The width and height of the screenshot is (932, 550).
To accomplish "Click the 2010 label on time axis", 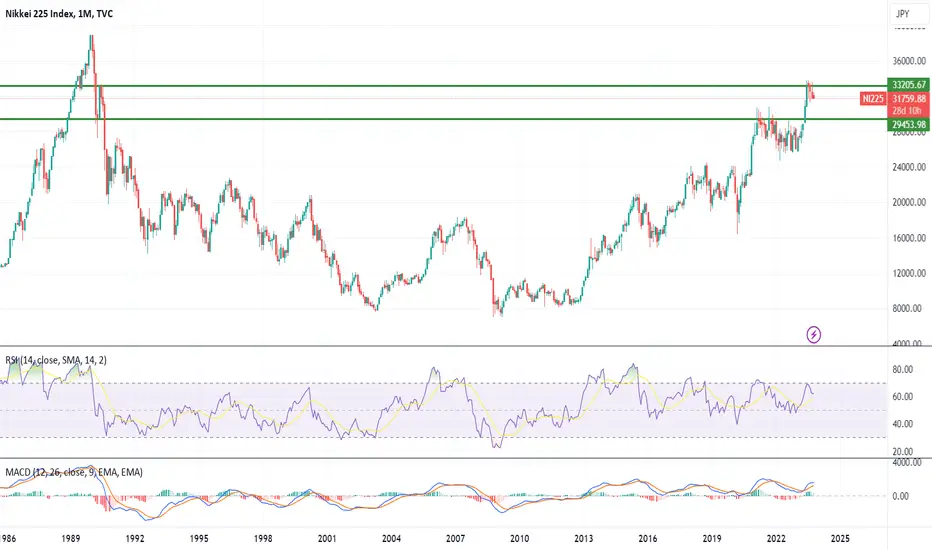I will pyautogui.click(x=519, y=539).
